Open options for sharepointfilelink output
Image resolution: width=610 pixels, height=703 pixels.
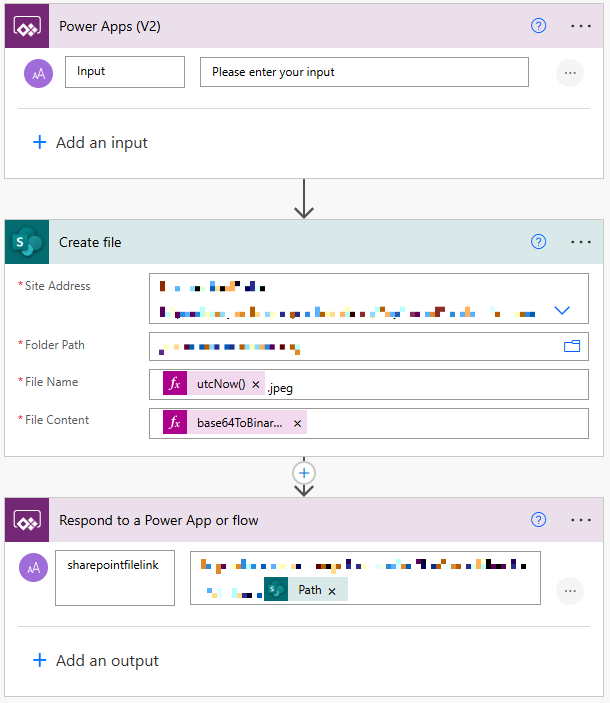pos(570,590)
